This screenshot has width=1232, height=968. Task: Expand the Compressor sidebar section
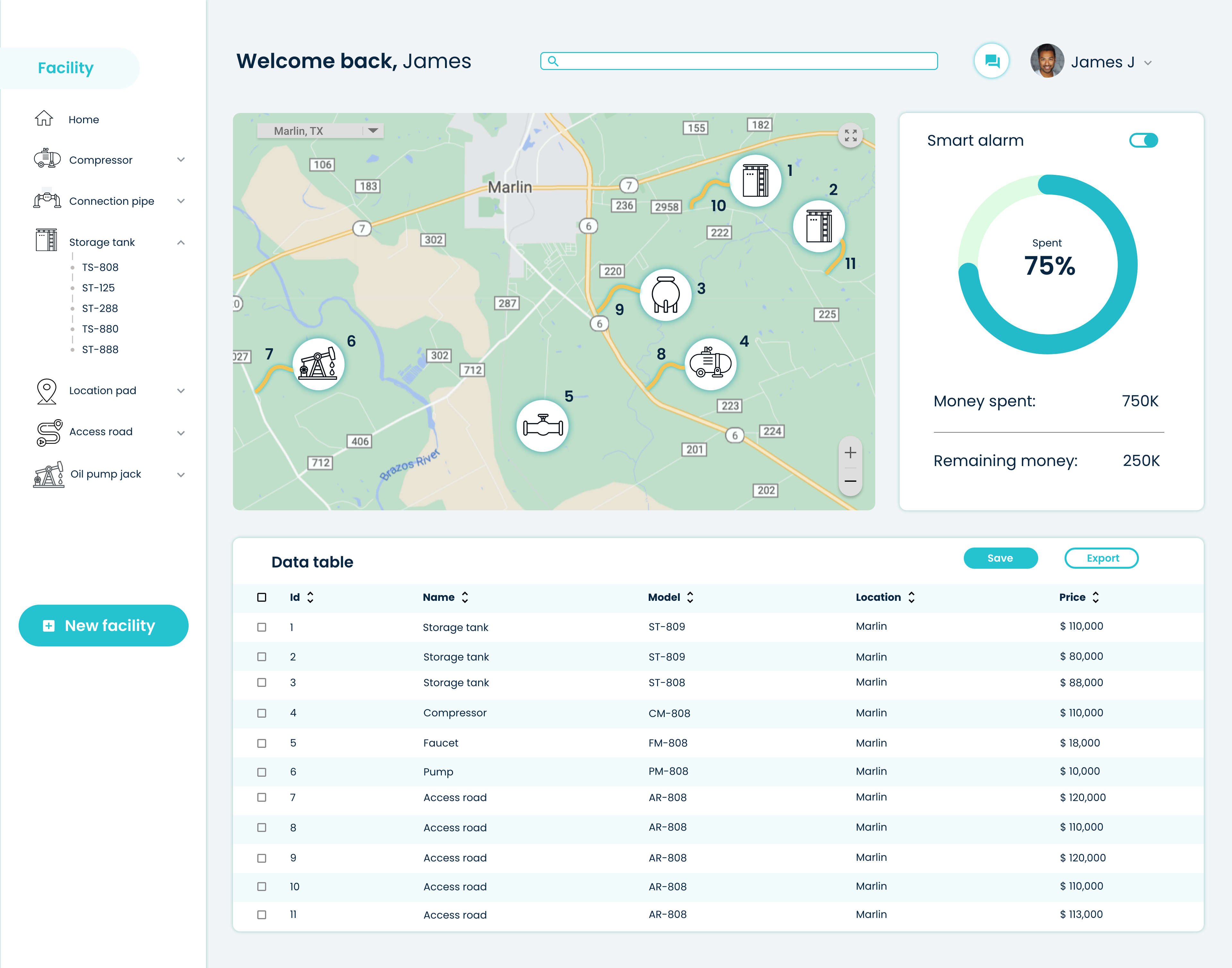[181, 160]
